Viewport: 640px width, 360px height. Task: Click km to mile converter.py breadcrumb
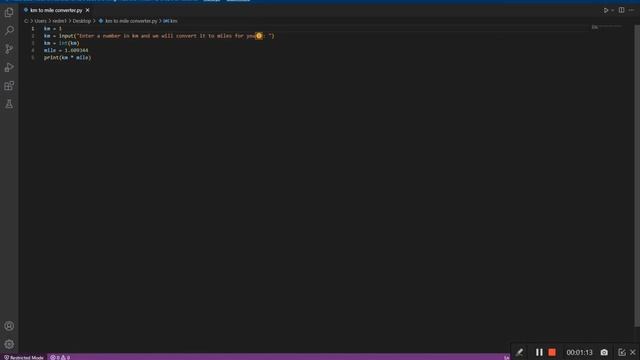point(131,21)
